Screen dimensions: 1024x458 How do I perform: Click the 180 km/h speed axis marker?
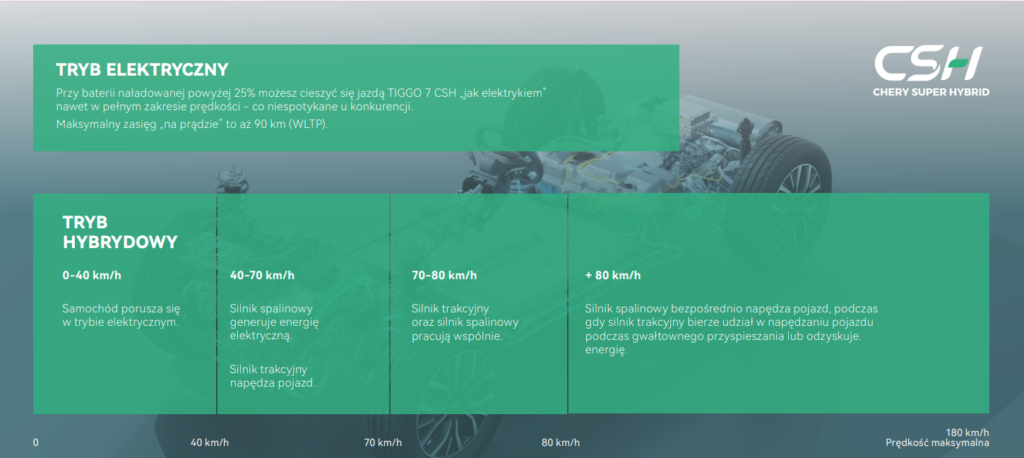pos(966,431)
